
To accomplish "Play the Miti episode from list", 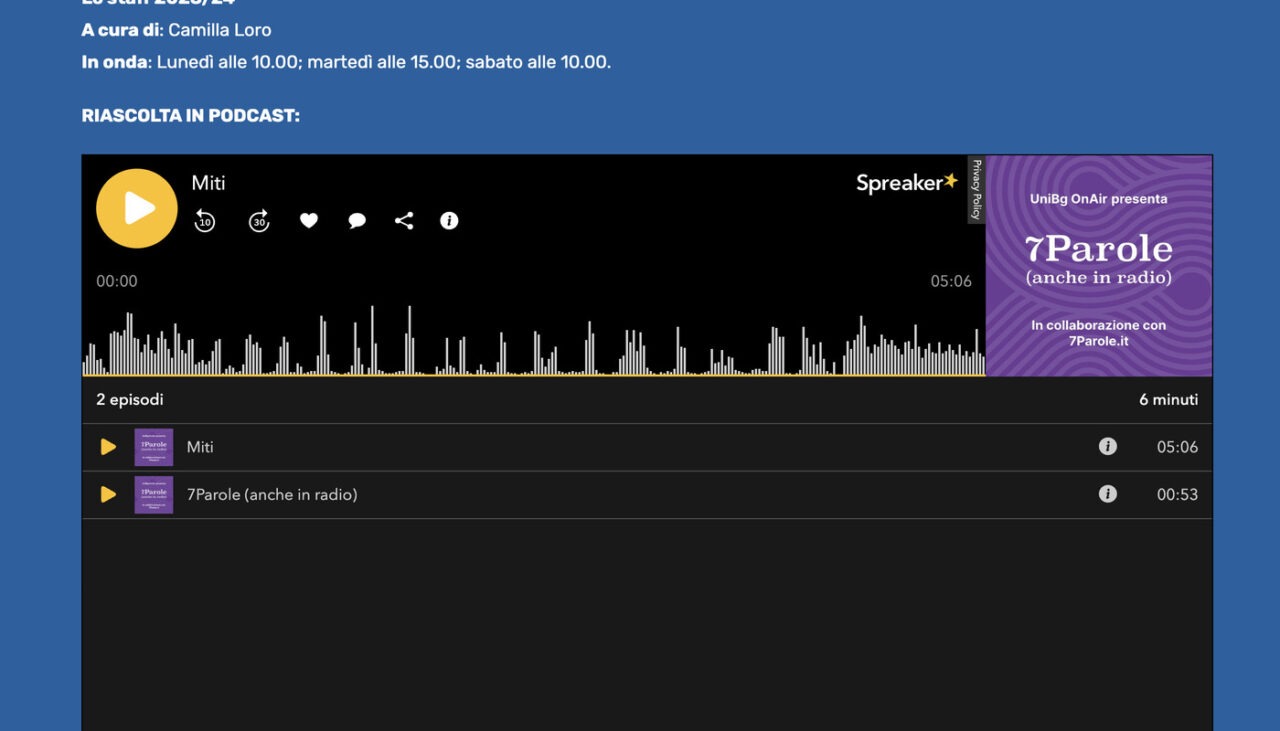I will pyautogui.click(x=108, y=447).
